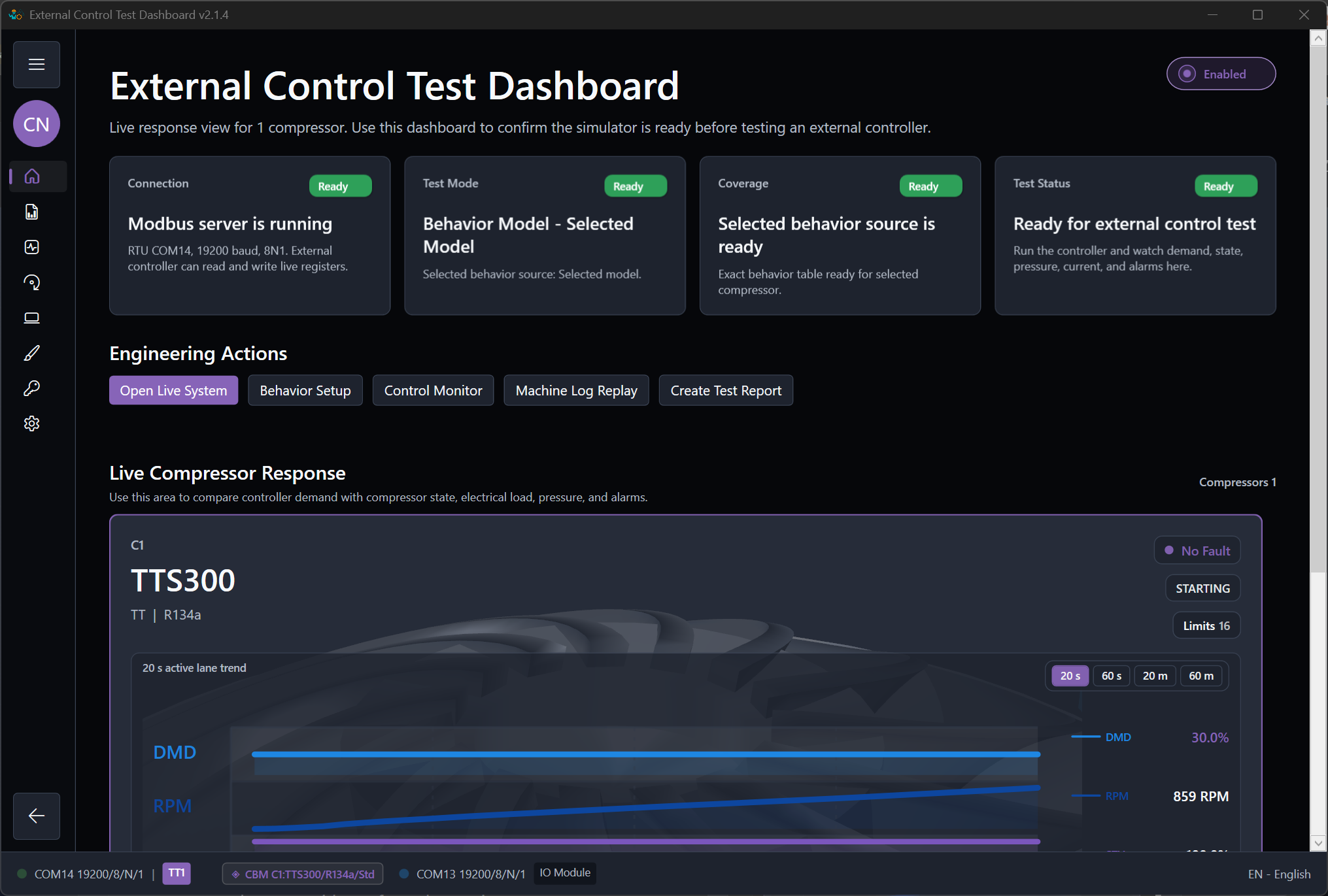Click the No Fault status chip
Screen dimensions: 1328x896
click(x=1197, y=550)
